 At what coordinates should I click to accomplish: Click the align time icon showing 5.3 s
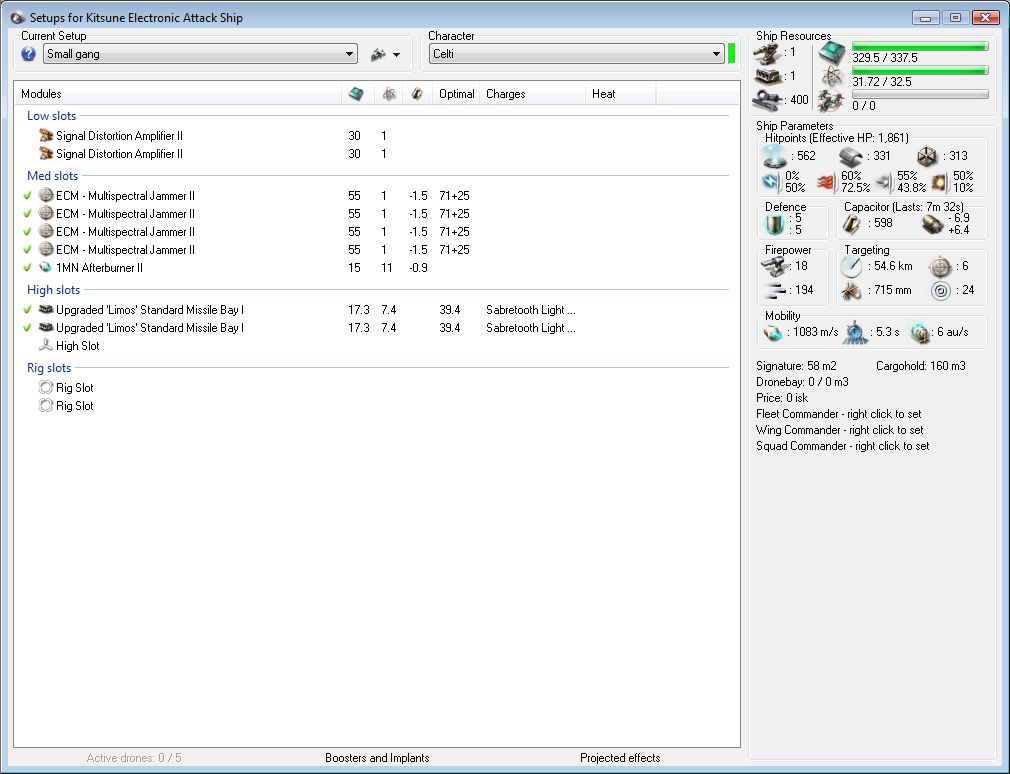[x=855, y=332]
